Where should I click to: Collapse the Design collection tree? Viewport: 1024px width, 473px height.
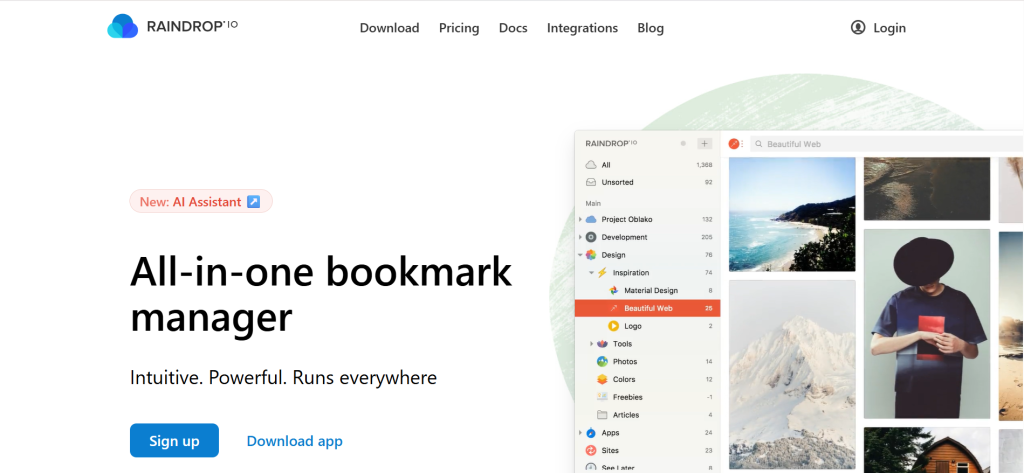coord(580,255)
